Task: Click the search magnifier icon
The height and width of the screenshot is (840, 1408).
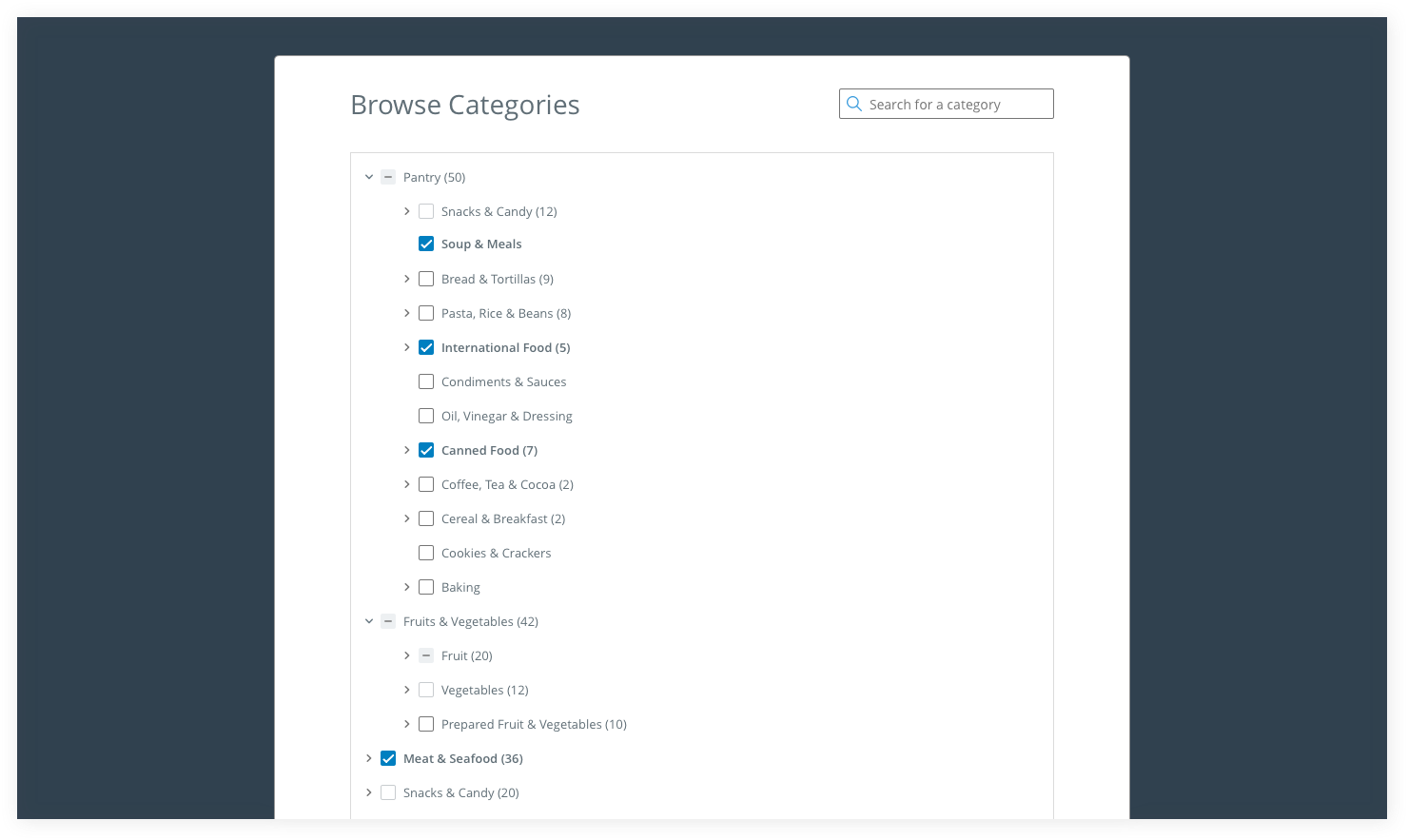Action: 854,104
